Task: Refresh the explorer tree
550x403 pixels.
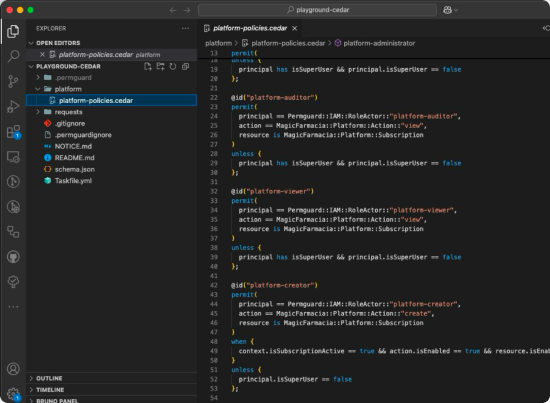Action: pos(173,66)
